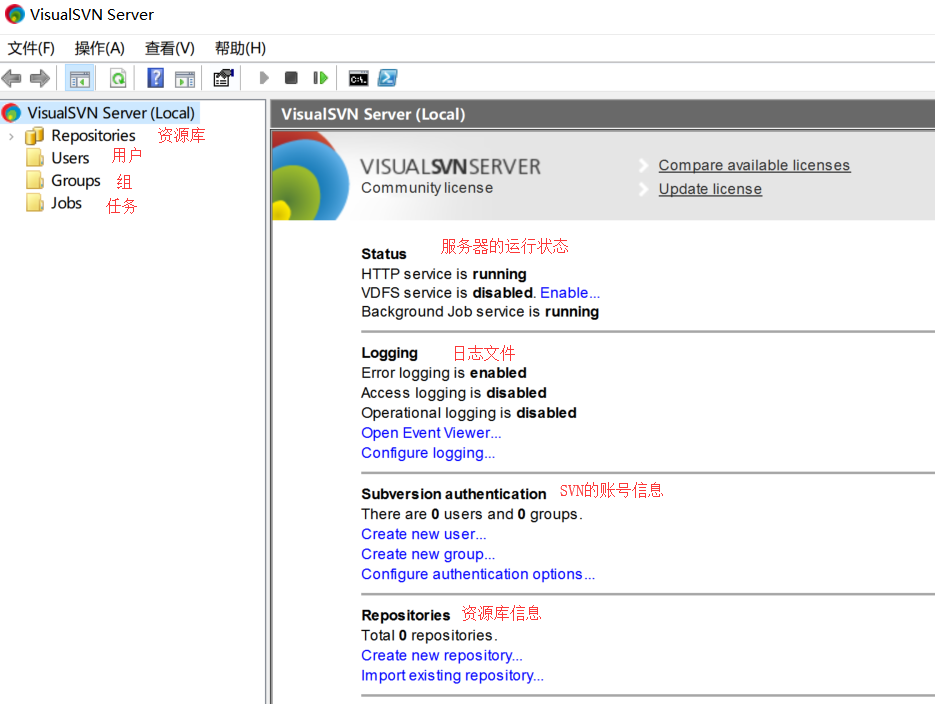
Task: Click Create new user... link
Action: coord(424,534)
